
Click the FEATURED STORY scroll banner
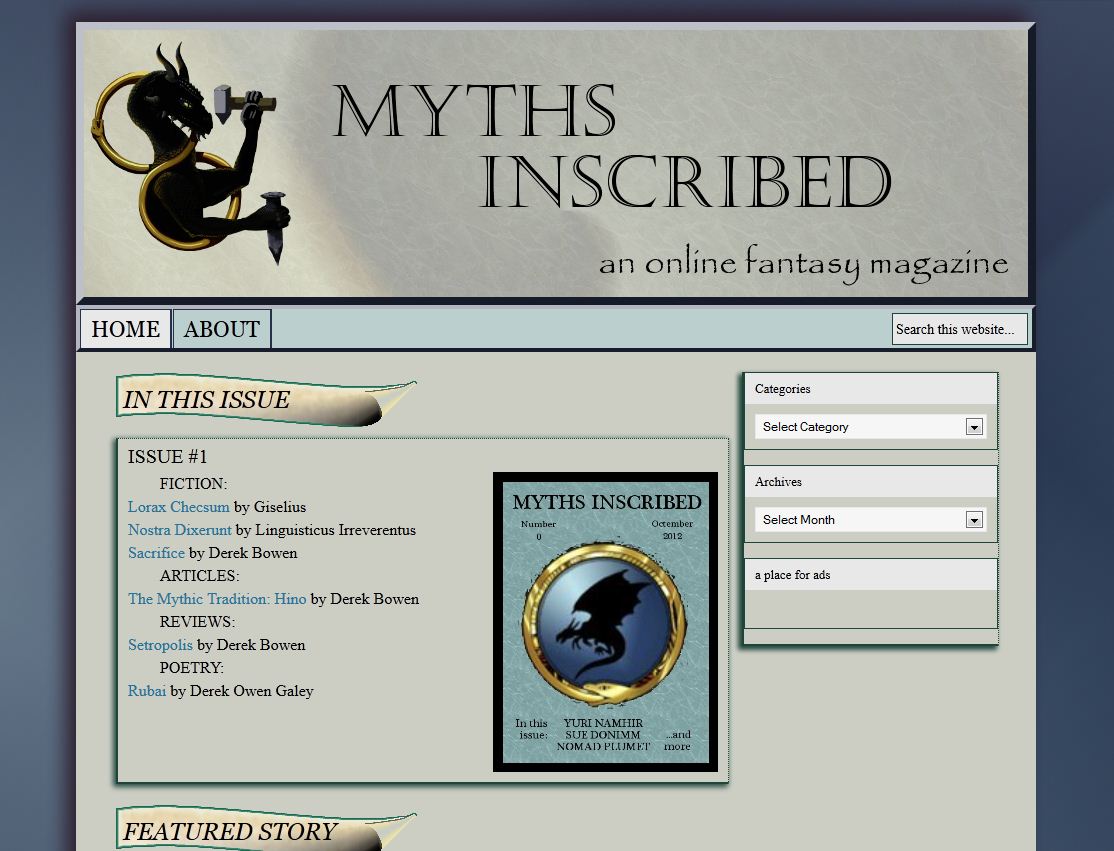[x=265, y=831]
